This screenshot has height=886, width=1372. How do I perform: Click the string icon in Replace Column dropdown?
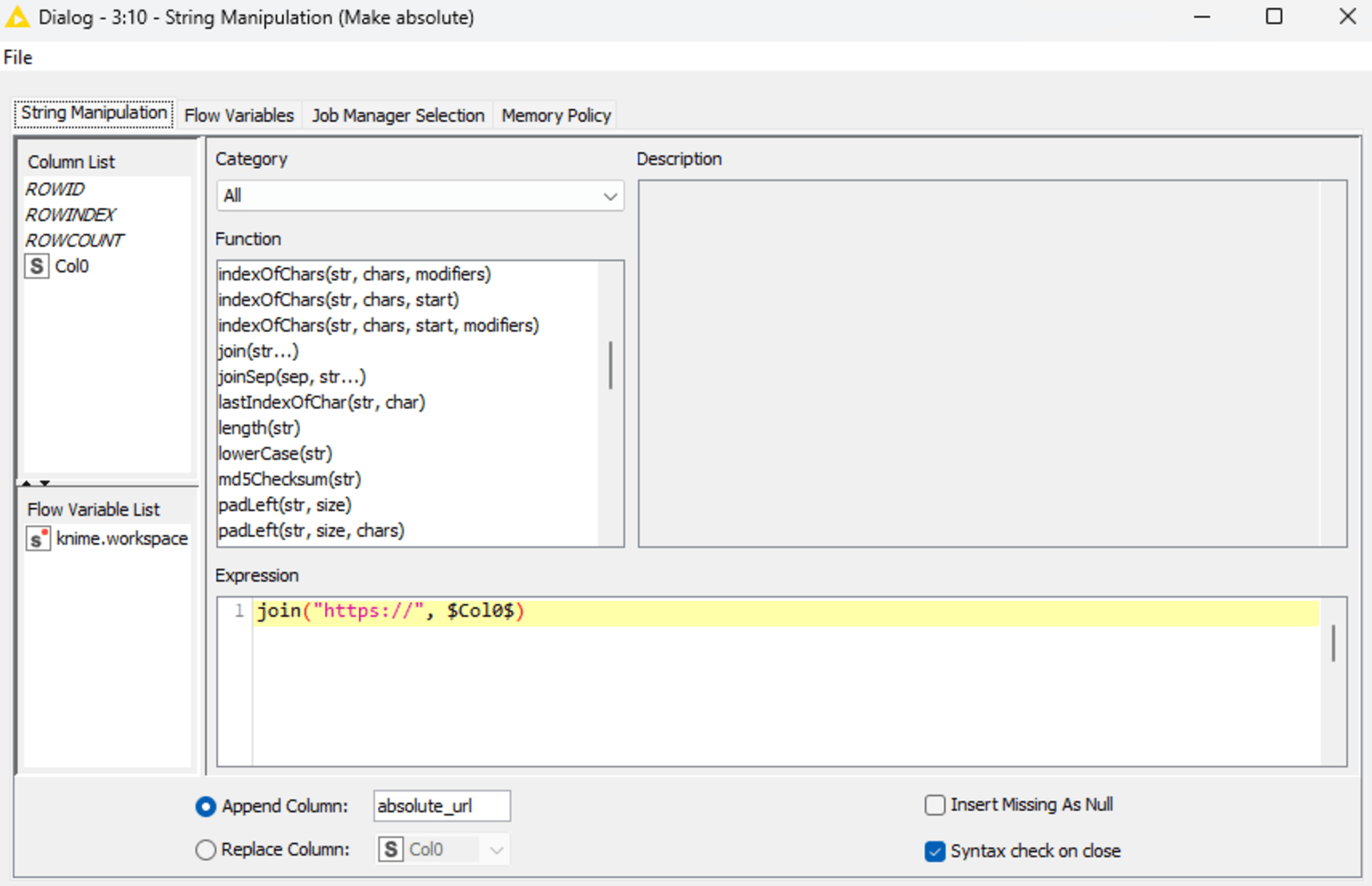390,849
